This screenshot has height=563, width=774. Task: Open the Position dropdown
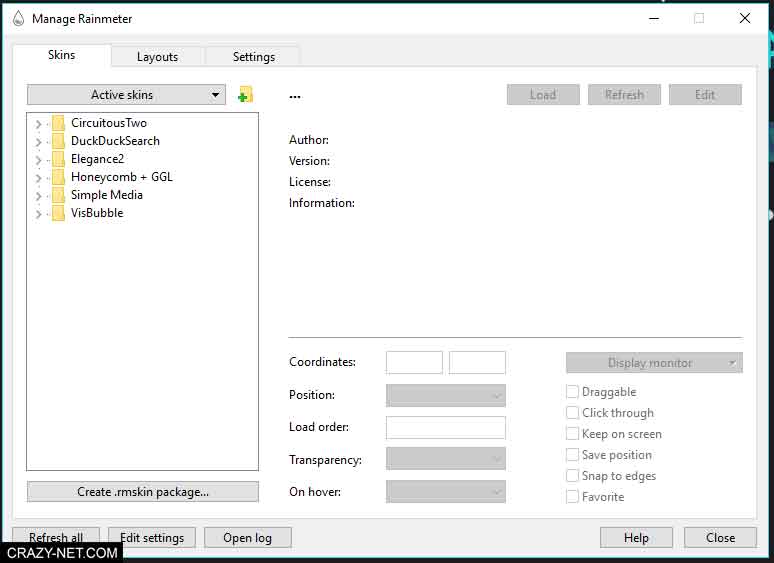(x=446, y=395)
